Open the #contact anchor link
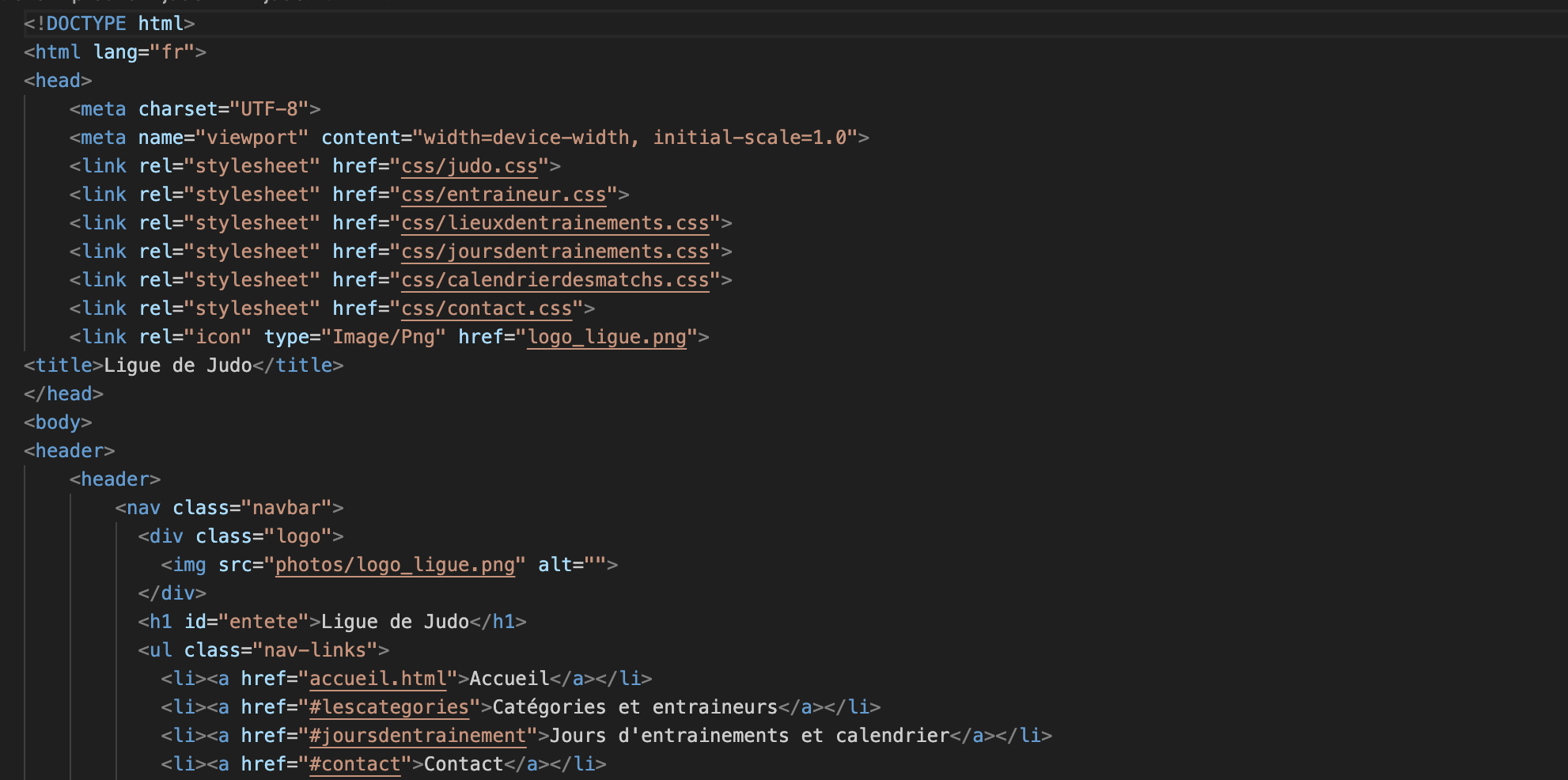Image resolution: width=1568 pixels, height=780 pixels. 354,763
